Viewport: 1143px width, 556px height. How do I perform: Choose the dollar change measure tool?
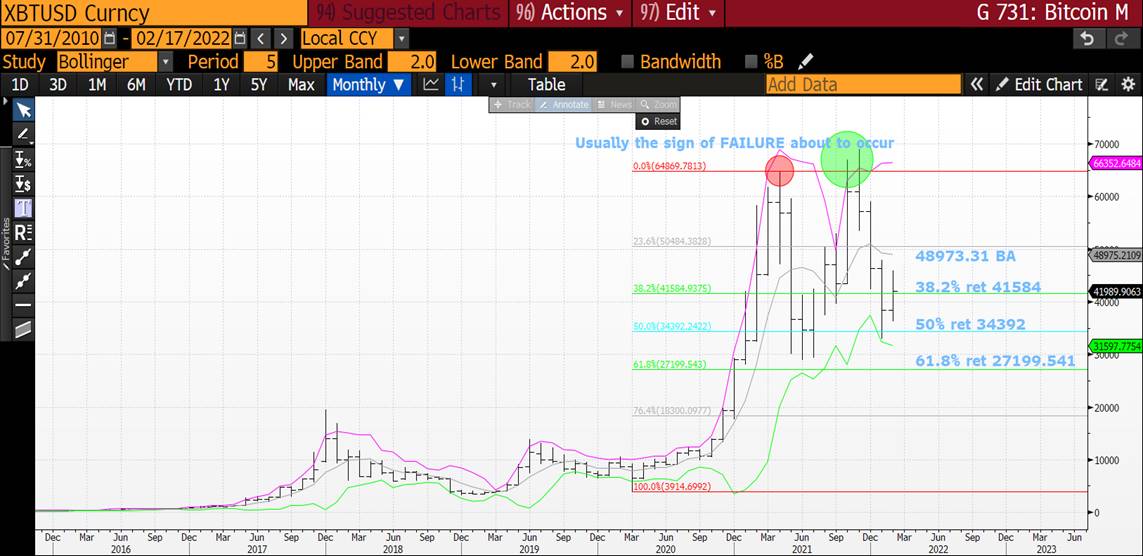point(23,184)
